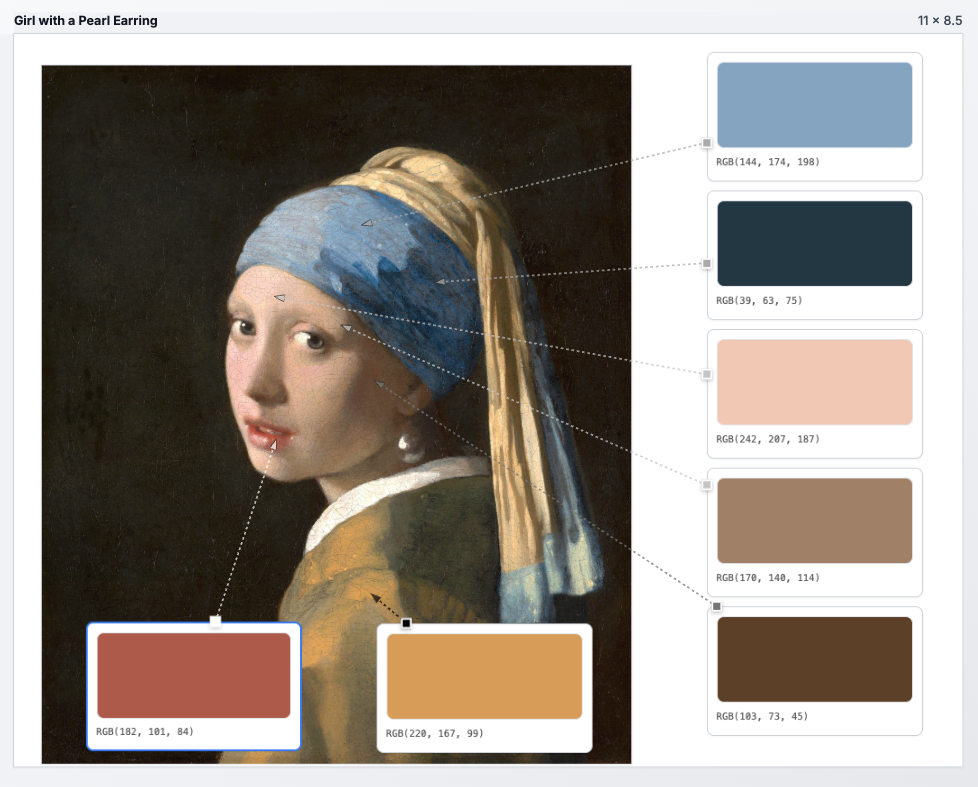Click the golden ochre color swatch
The width and height of the screenshot is (978, 787).
[484, 676]
